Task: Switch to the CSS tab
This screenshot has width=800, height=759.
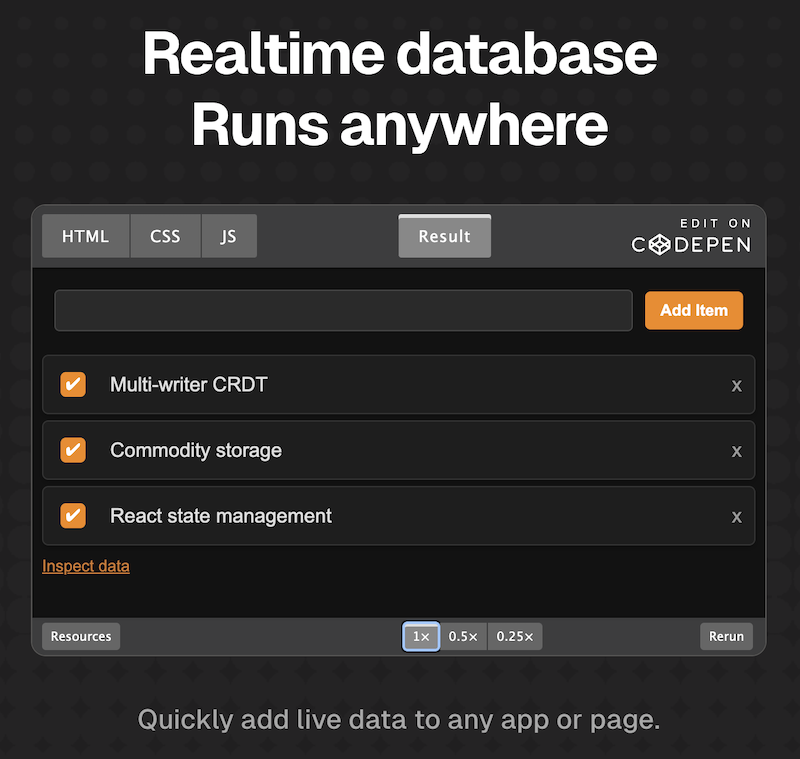Action: (x=165, y=236)
